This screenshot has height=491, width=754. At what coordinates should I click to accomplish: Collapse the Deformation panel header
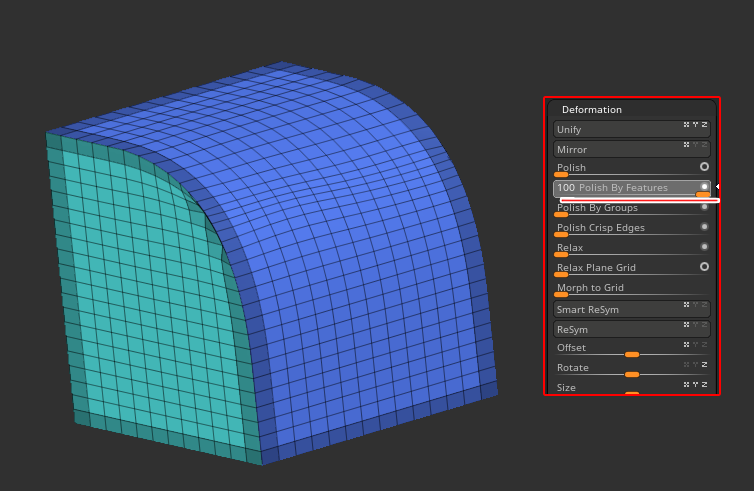[592, 110]
